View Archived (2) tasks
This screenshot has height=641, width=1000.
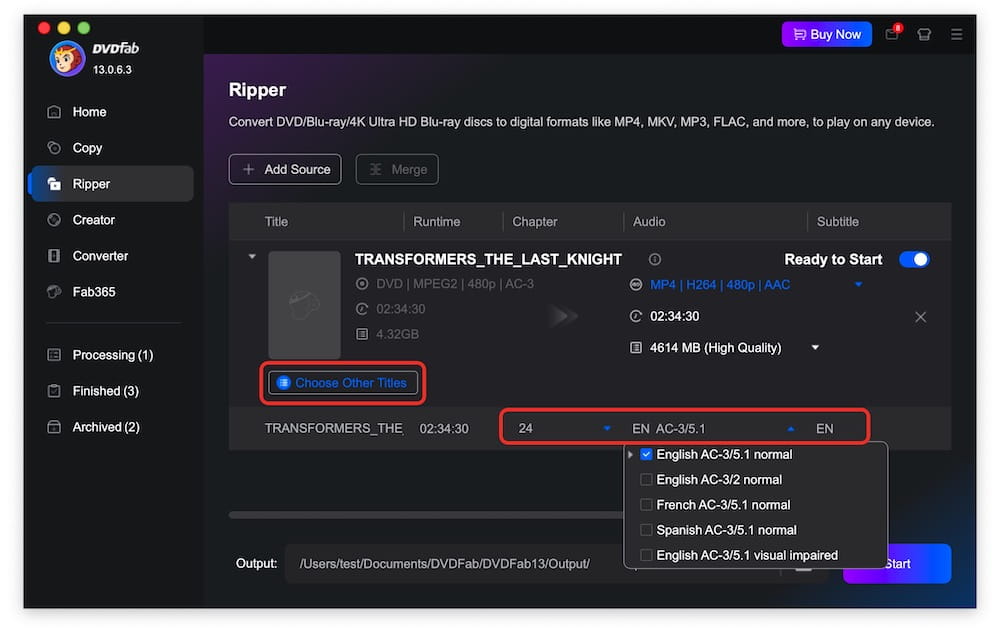click(x=106, y=427)
